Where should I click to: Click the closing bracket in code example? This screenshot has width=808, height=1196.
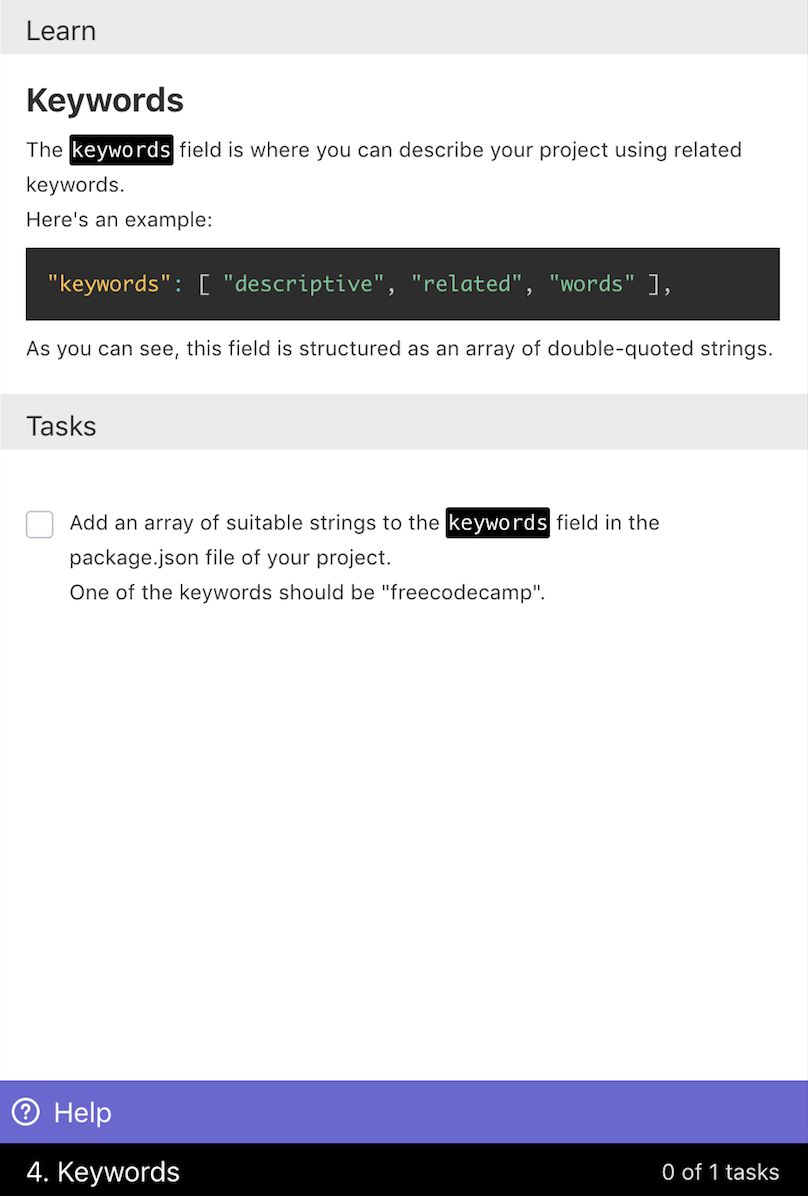(x=653, y=284)
